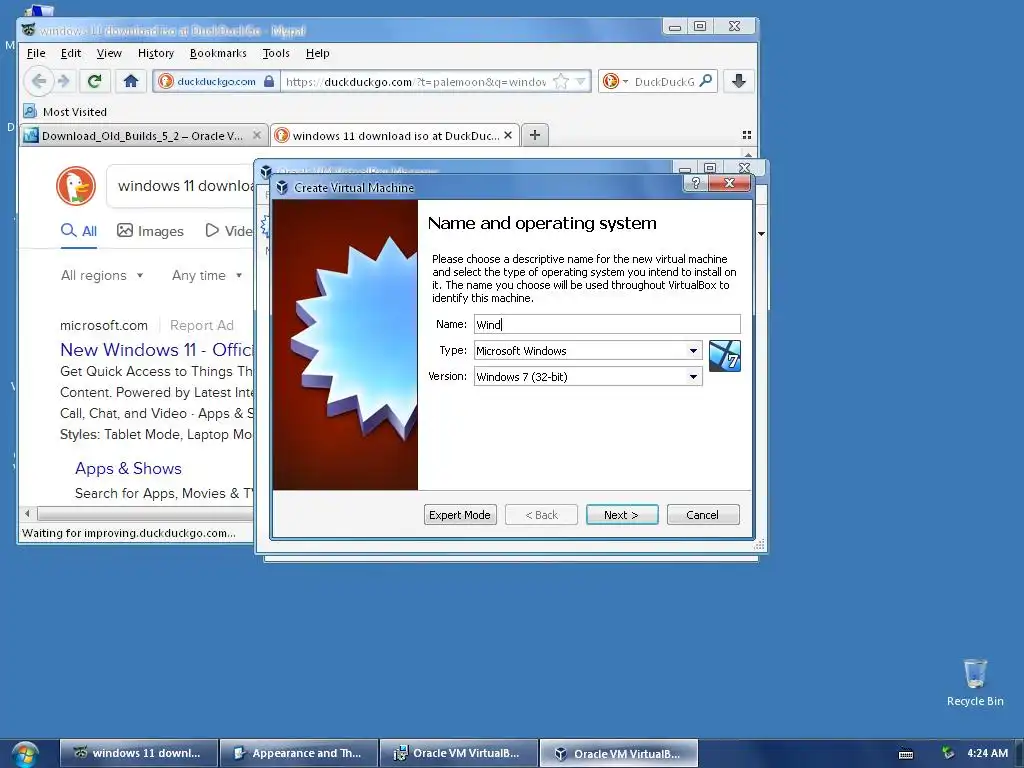Click the browser Forward arrow button
Screen dimensions: 1024x768
[63, 81]
